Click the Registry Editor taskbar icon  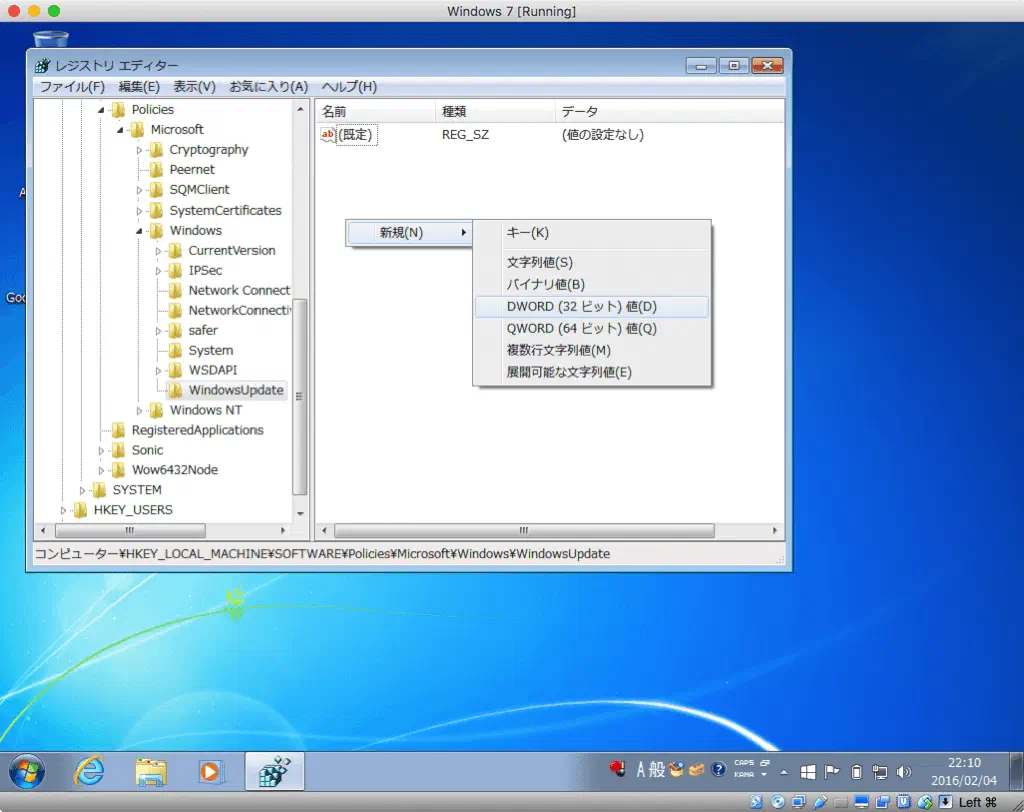(274, 771)
